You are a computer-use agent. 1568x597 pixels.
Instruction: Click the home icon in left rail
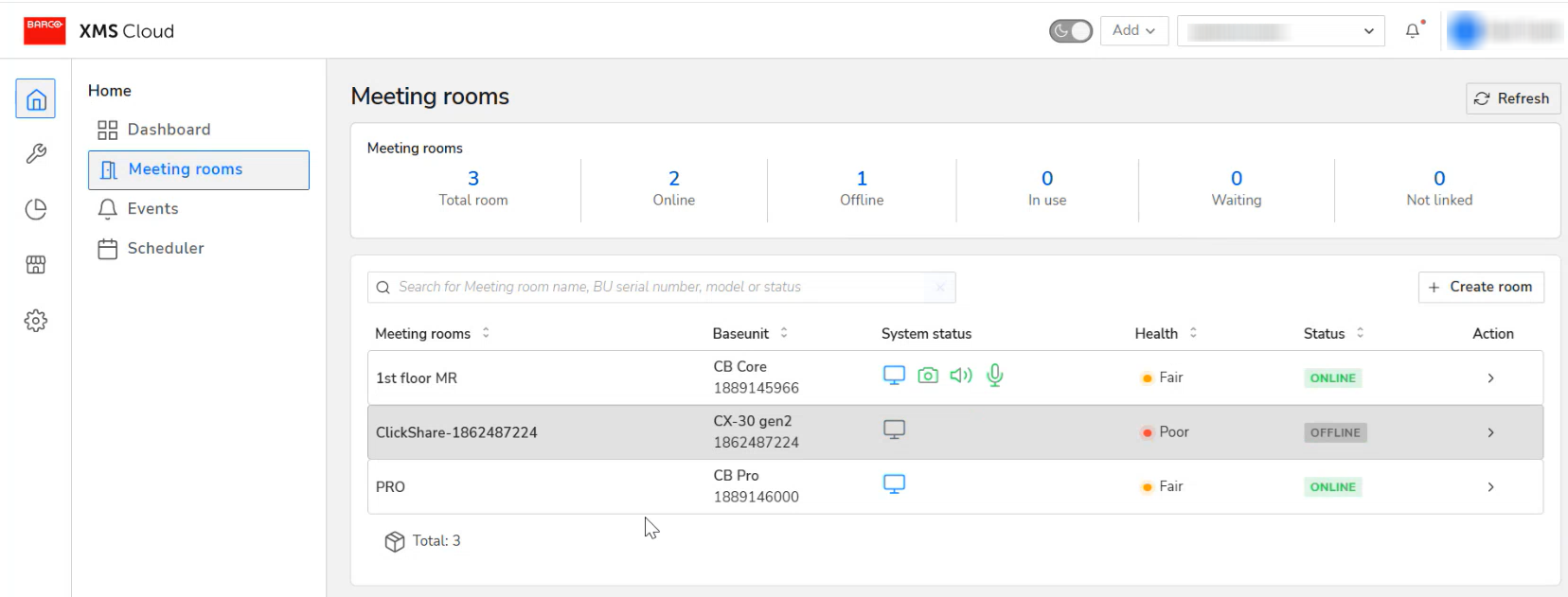point(36,99)
